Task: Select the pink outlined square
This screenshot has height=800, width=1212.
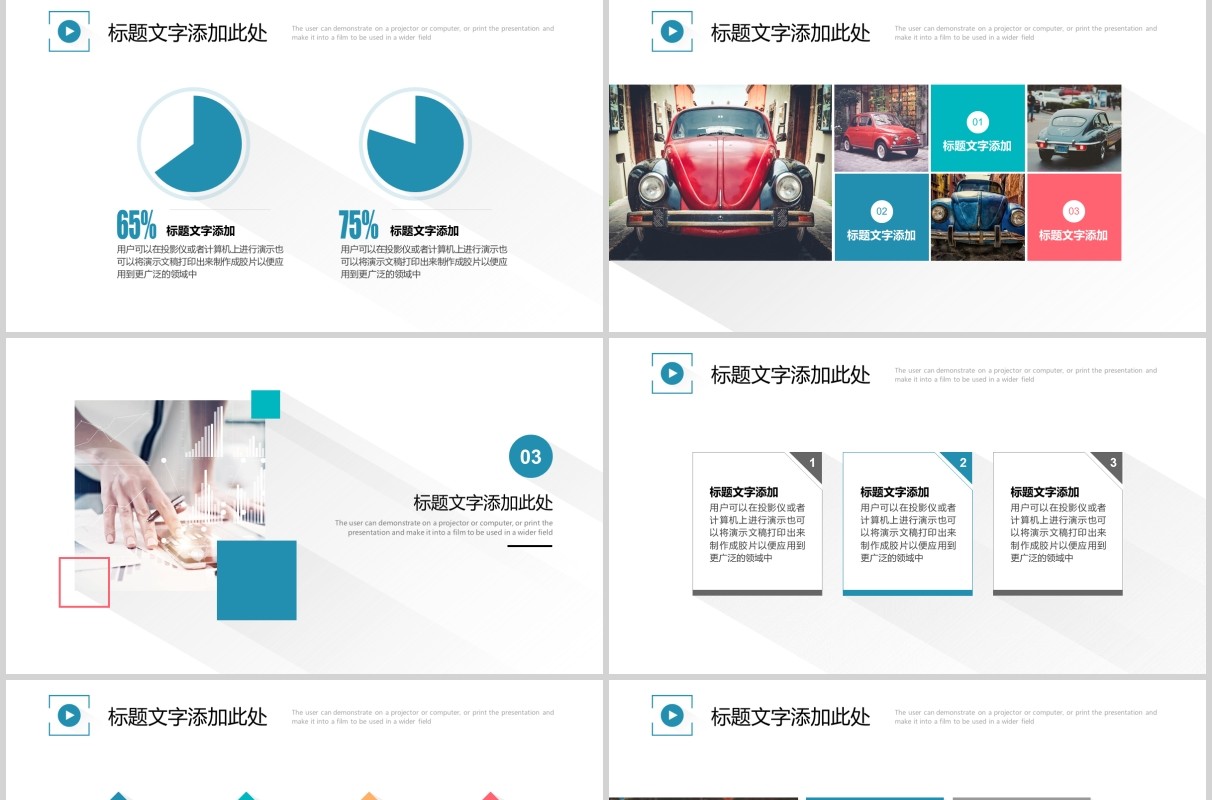Action: pos(84,582)
